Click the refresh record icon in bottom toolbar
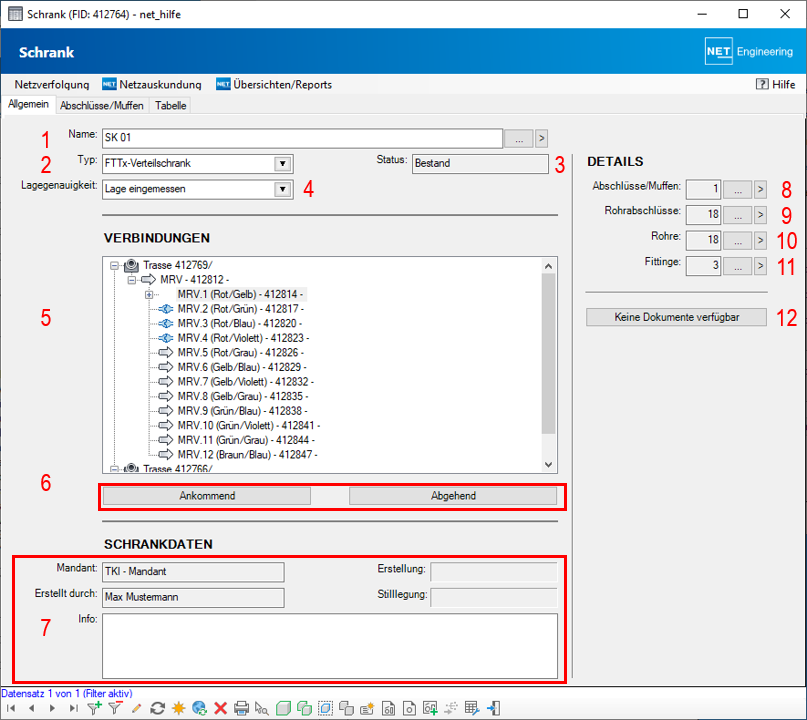 157,709
